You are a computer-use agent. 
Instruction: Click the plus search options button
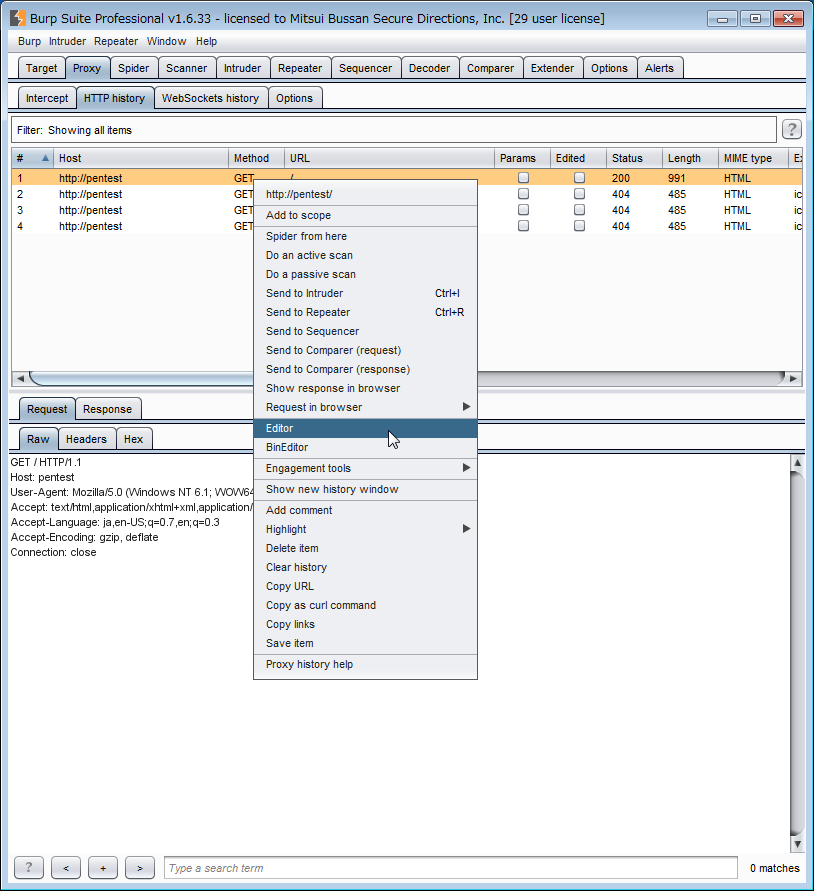[103, 868]
